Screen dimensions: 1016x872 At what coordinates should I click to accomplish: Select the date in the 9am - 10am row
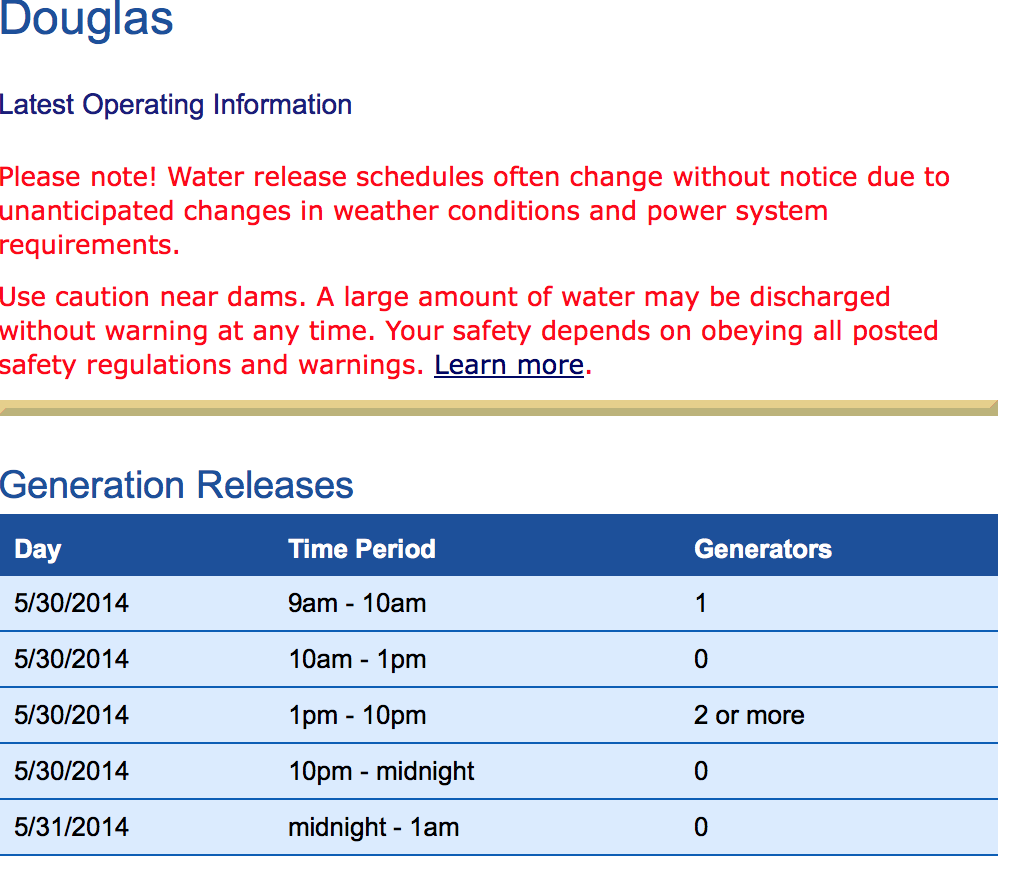(x=72, y=603)
